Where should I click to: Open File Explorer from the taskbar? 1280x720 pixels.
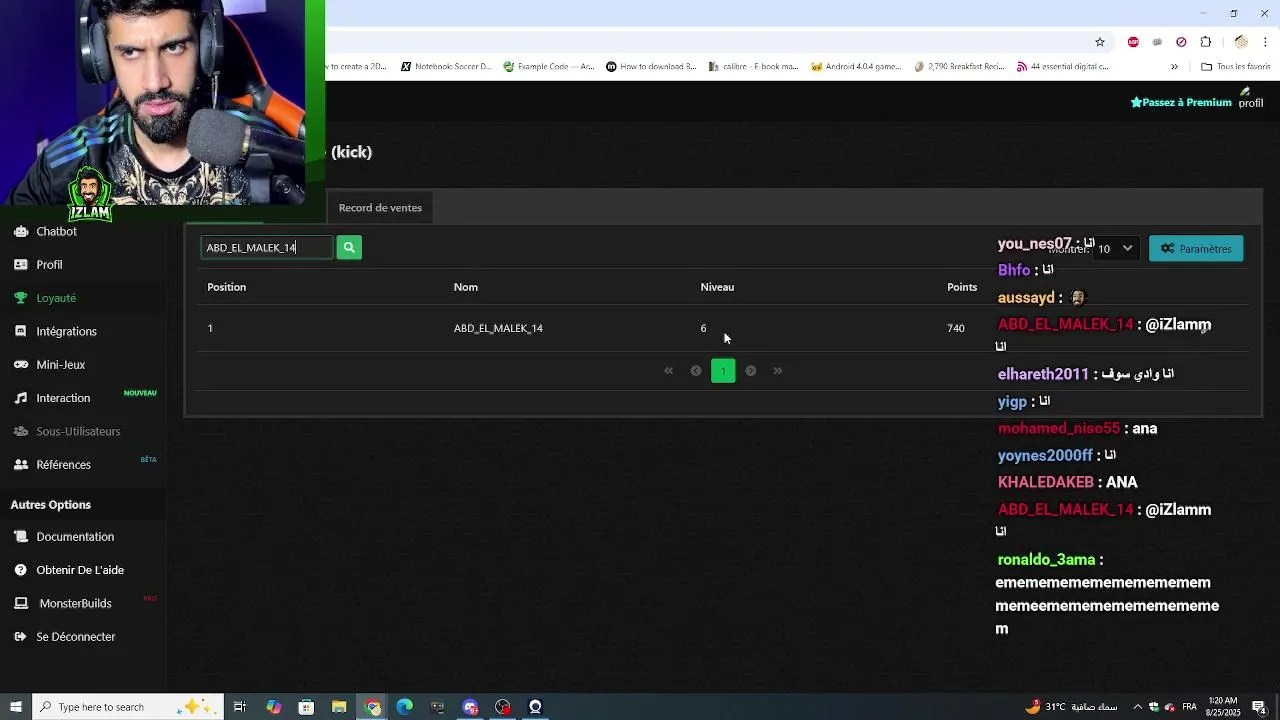tap(339, 707)
